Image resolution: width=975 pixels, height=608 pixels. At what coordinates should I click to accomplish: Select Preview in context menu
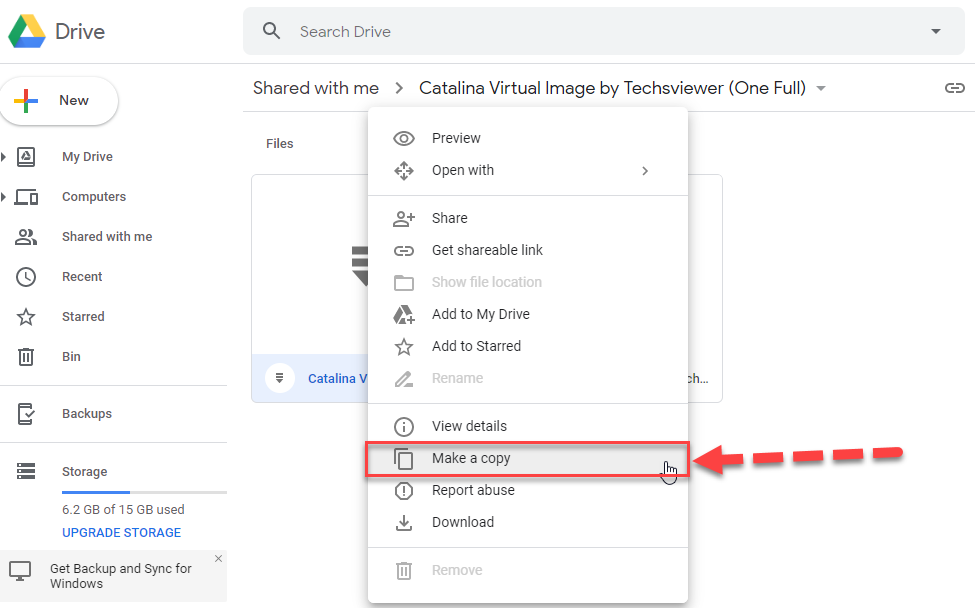coord(528,138)
